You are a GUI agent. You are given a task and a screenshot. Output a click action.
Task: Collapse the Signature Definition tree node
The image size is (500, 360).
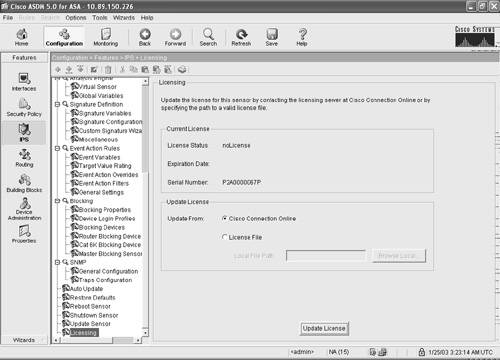point(57,104)
